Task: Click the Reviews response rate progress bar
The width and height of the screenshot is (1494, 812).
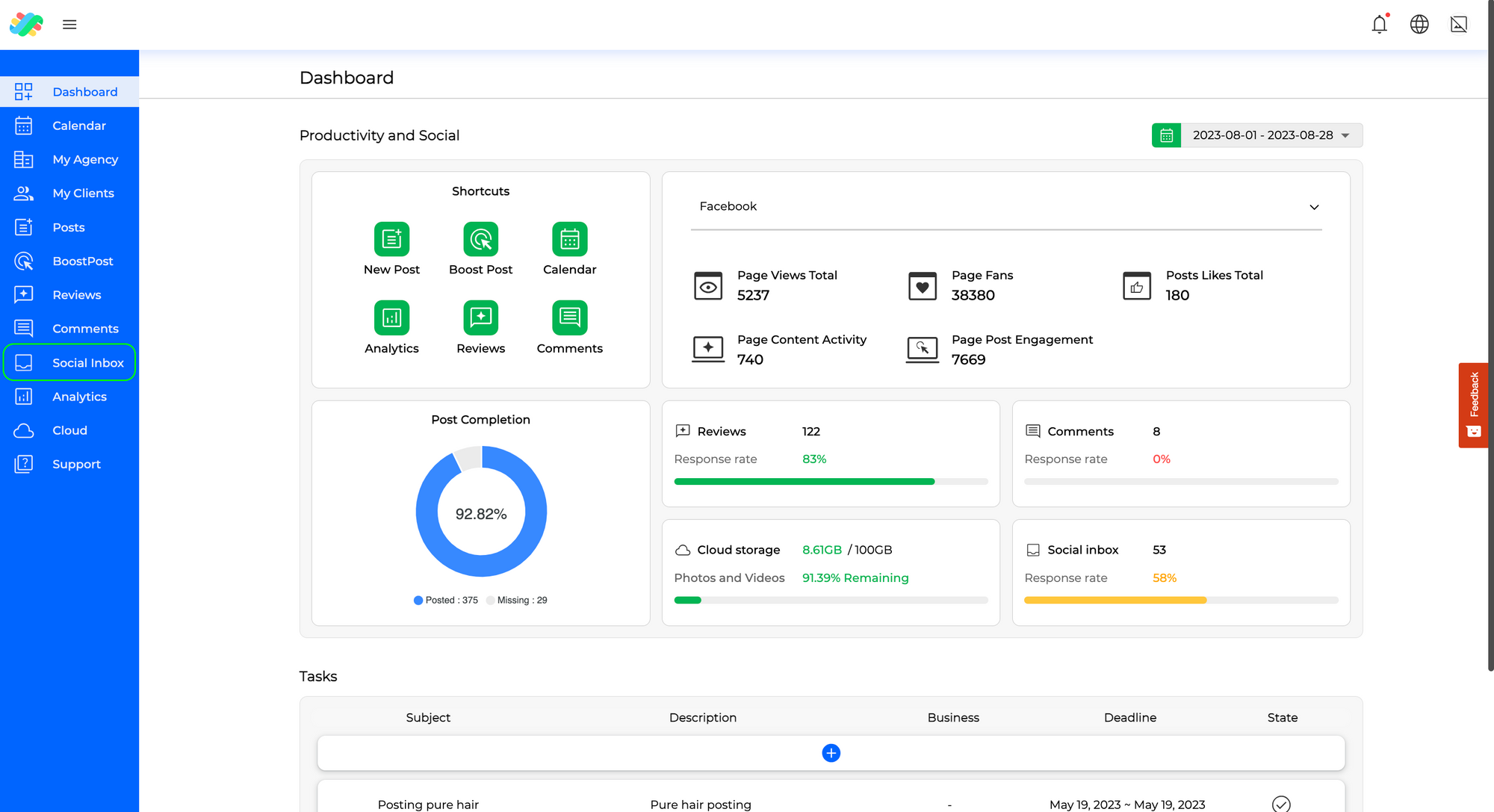Action: 830,482
